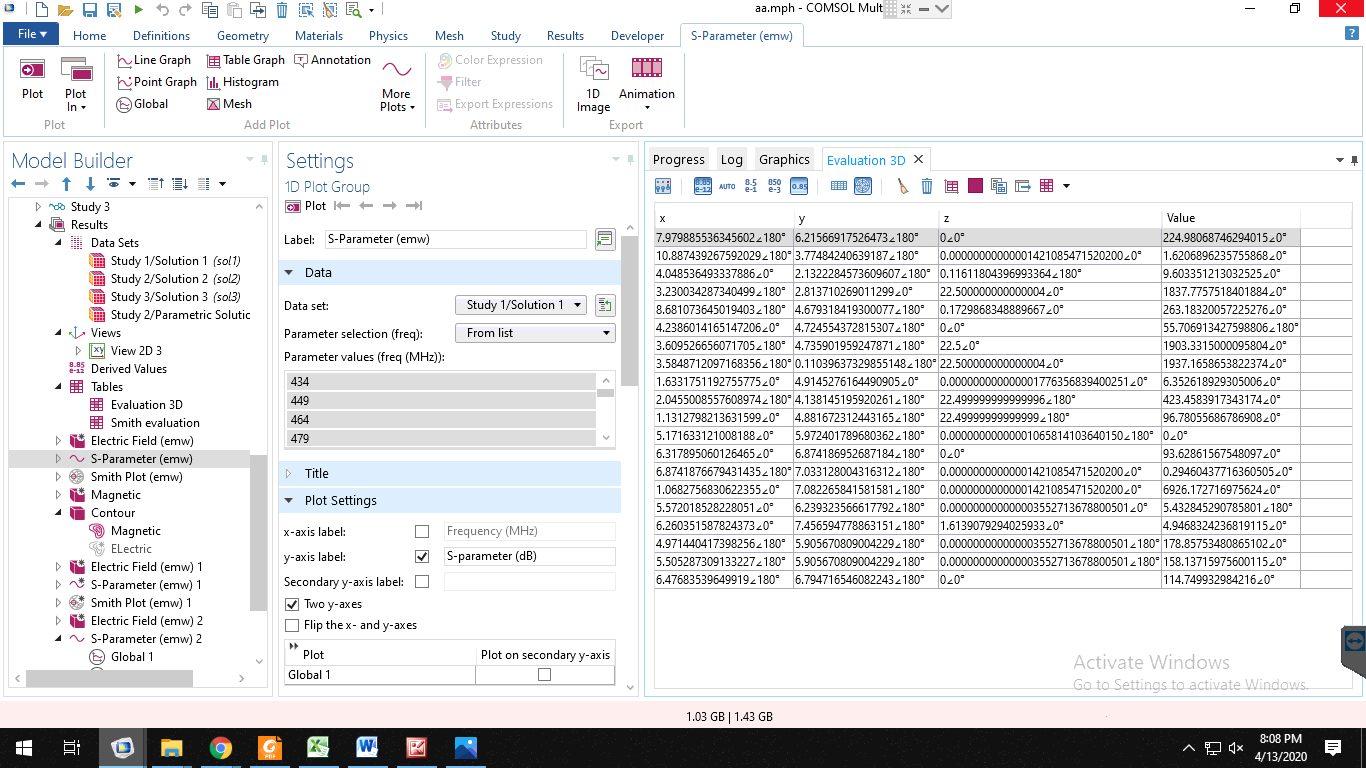
Task: Open the Data set dropdown
Action: click(520, 305)
